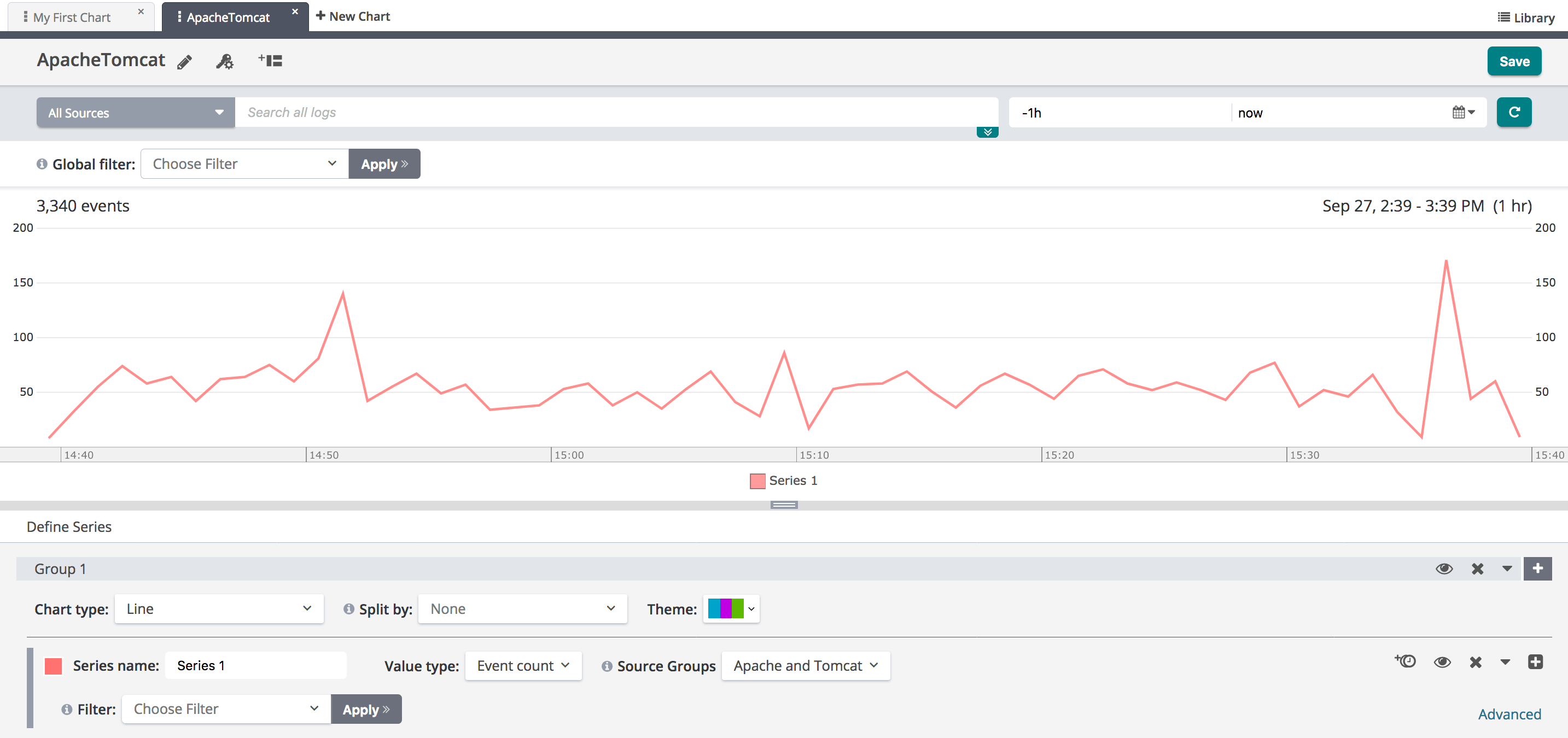The height and width of the screenshot is (738, 1568).
Task: Open the Advanced link
Action: pos(1509,713)
